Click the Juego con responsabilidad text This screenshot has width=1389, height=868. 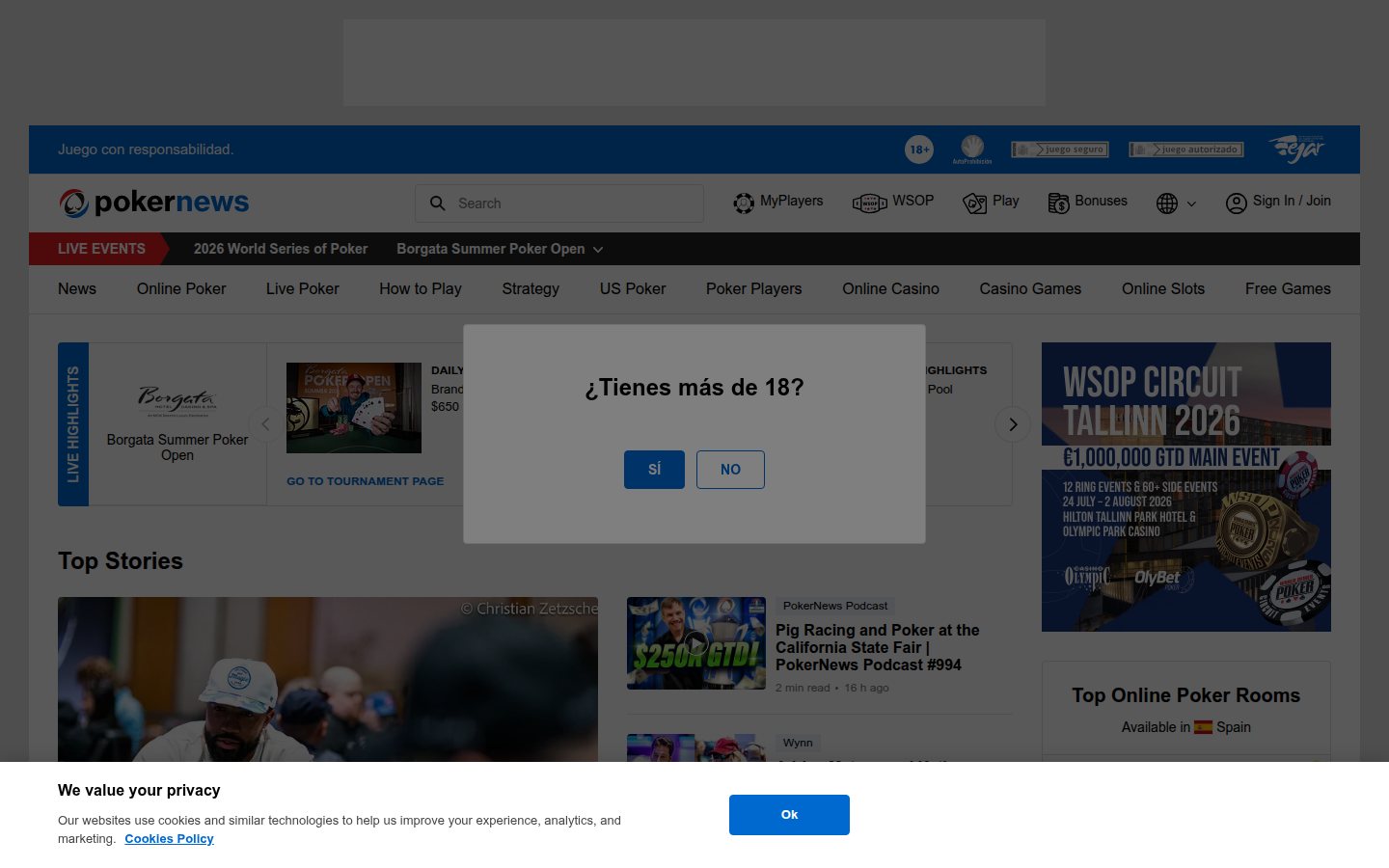(146, 149)
